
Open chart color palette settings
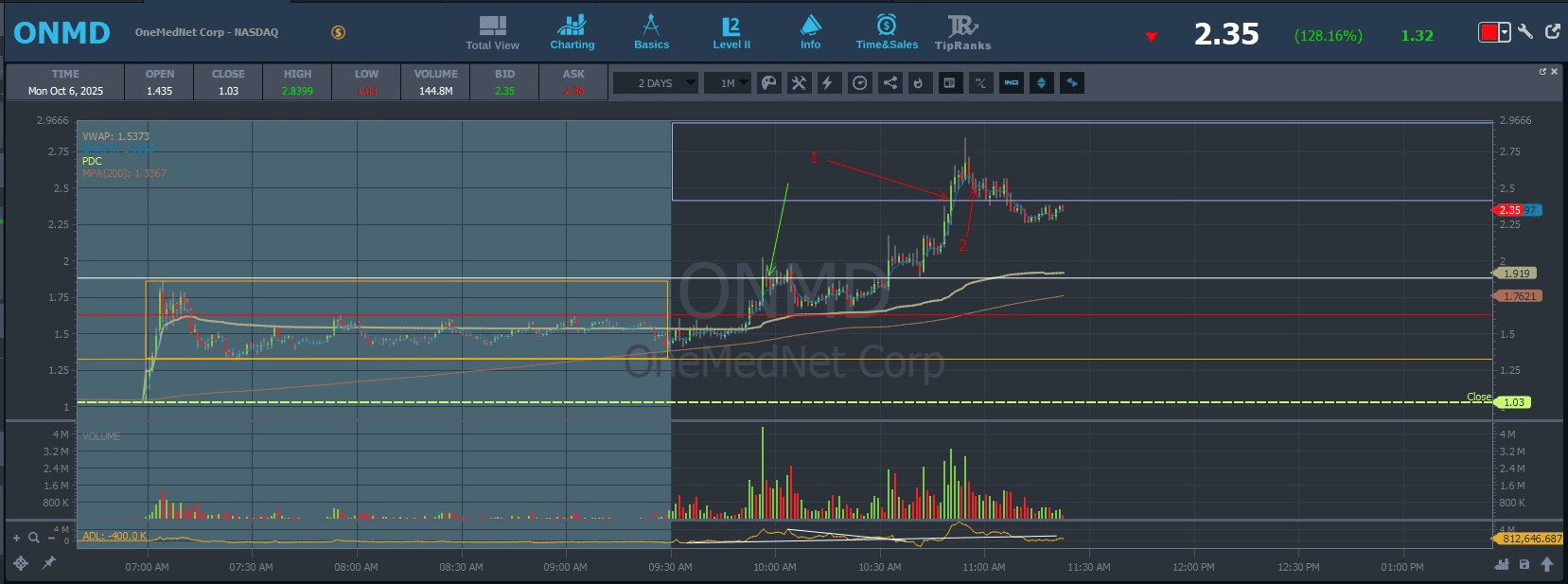coord(769,83)
